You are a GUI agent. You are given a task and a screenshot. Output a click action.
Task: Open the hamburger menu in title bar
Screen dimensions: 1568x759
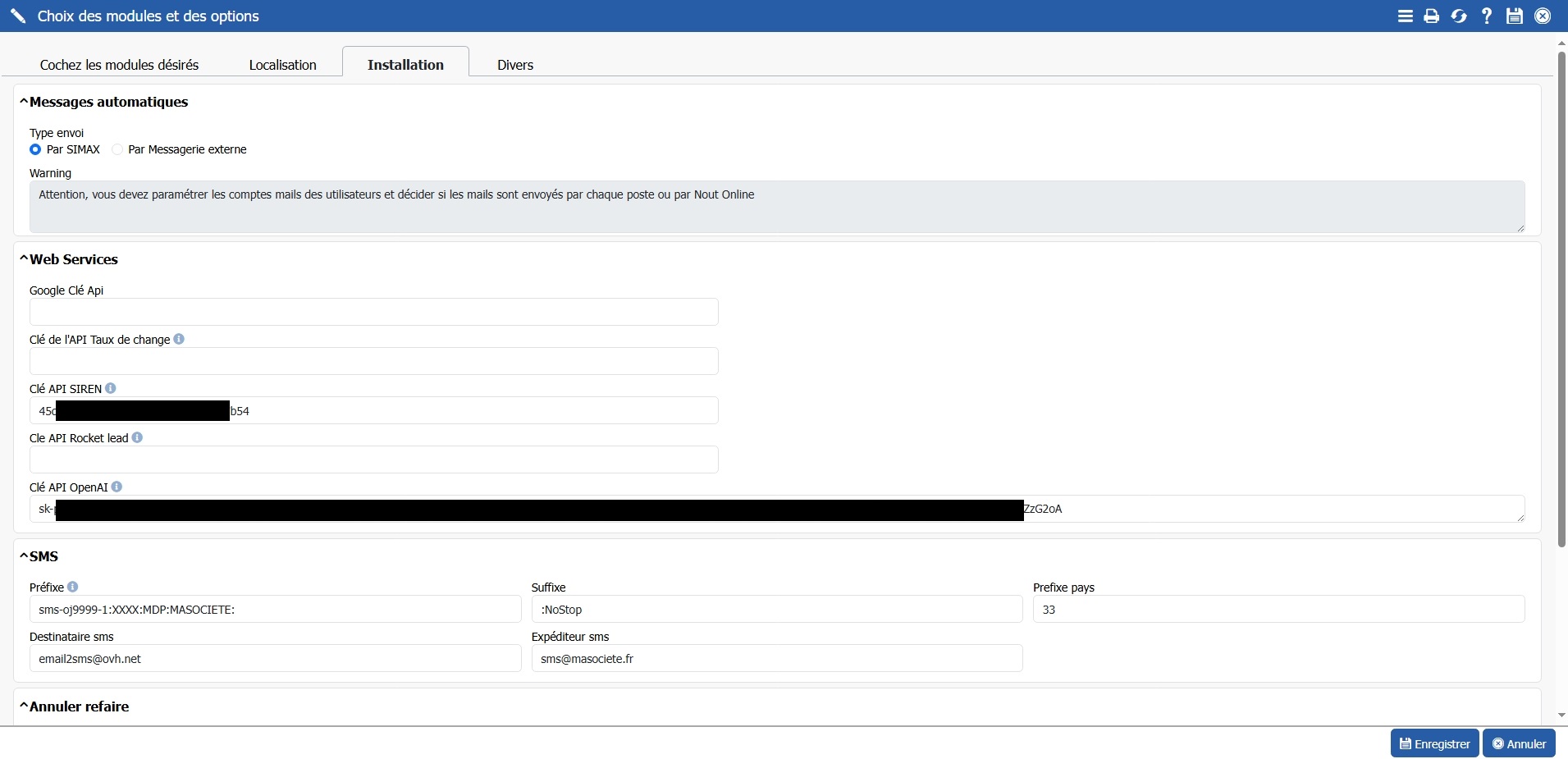(x=1406, y=16)
